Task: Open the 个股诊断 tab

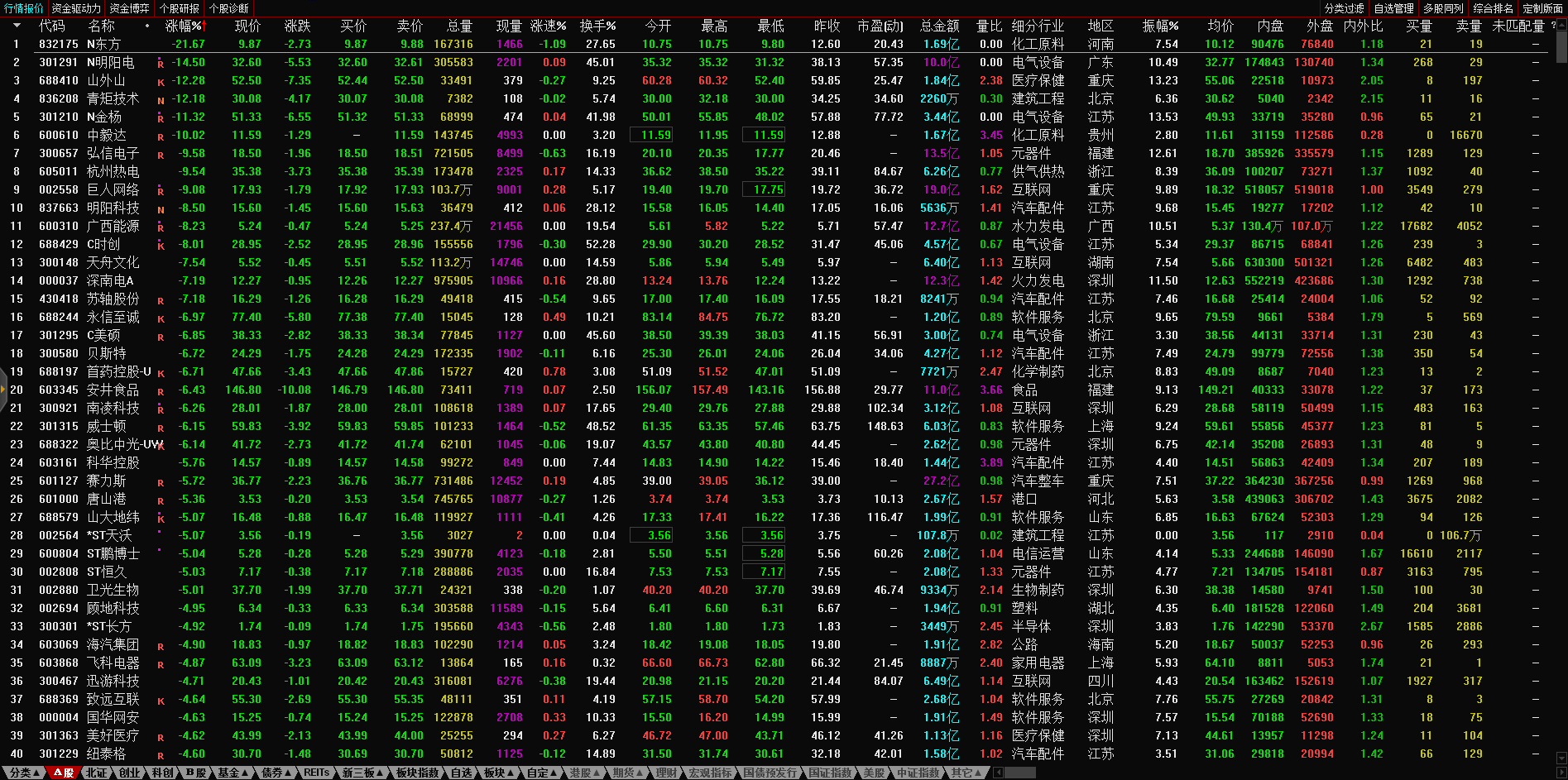Action: pyautogui.click(x=229, y=8)
